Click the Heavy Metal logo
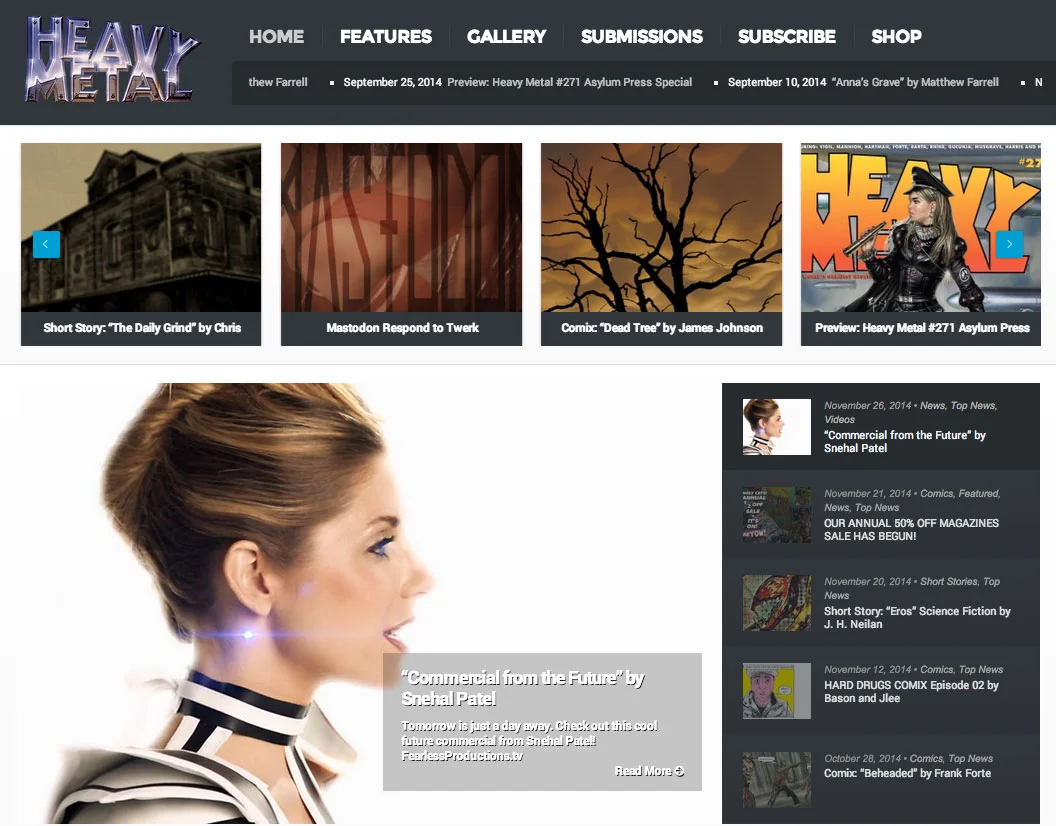Image resolution: width=1056 pixels, height=826 pixels. (112, 60)
